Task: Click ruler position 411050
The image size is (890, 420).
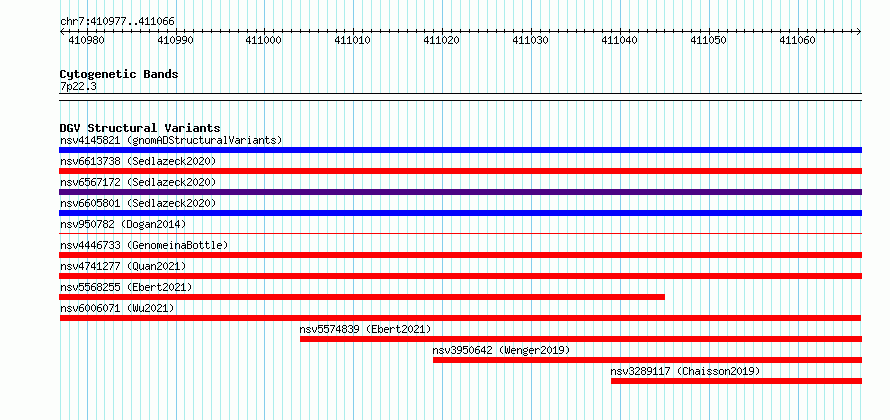Action: tap(708, 41)
